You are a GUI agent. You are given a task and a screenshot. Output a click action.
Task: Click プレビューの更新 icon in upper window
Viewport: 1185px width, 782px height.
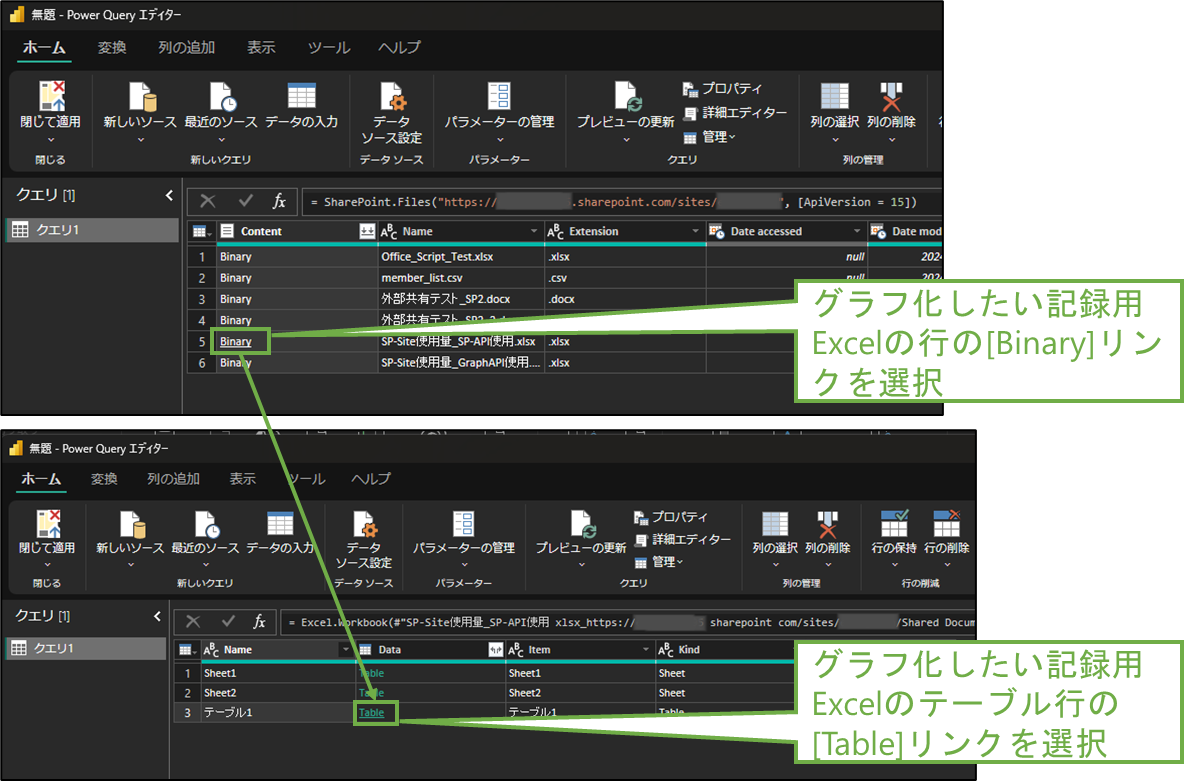pos(628,97)
